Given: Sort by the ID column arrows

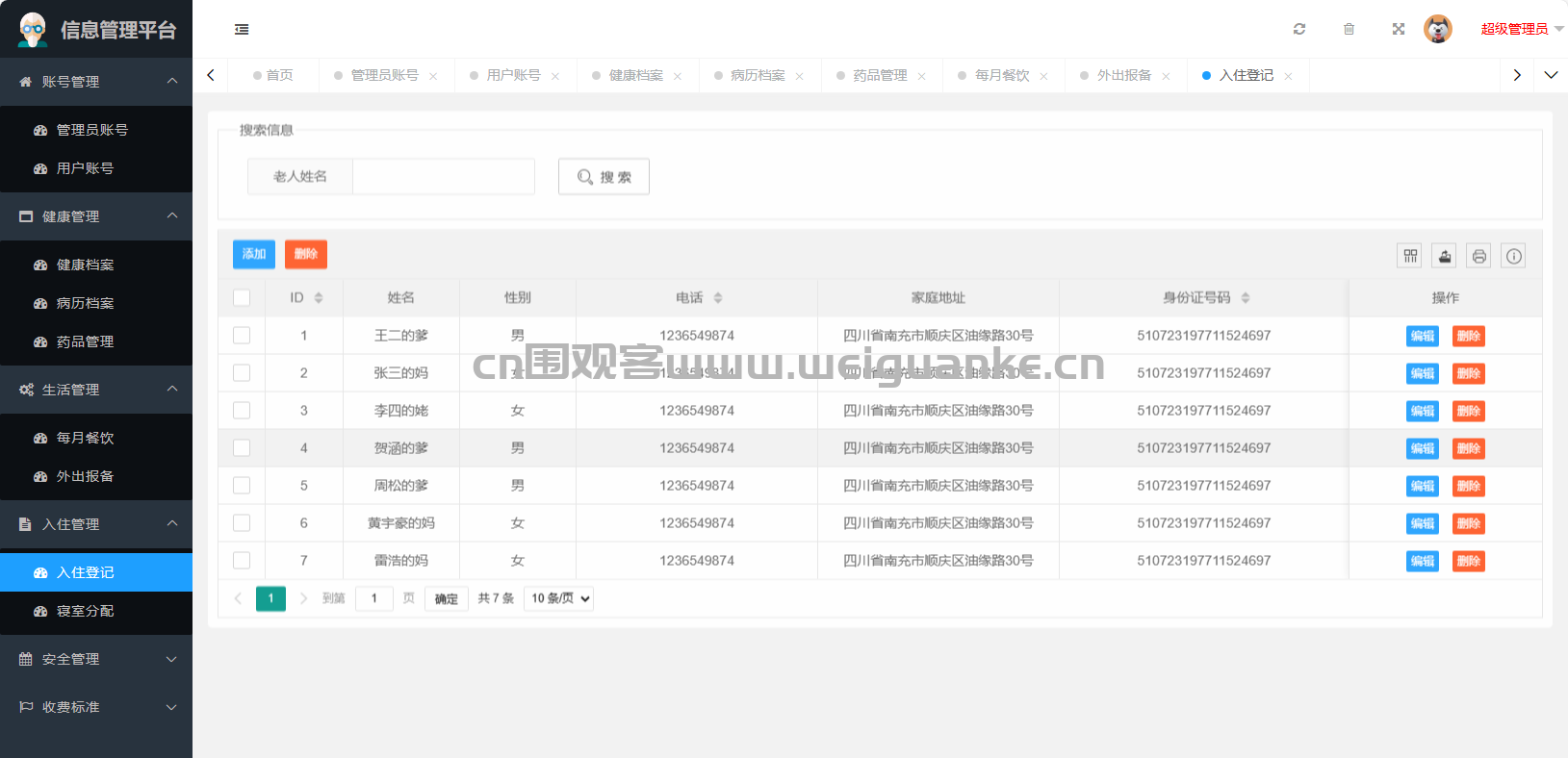Looking at the screenshot, I should [x=319, y=298].
